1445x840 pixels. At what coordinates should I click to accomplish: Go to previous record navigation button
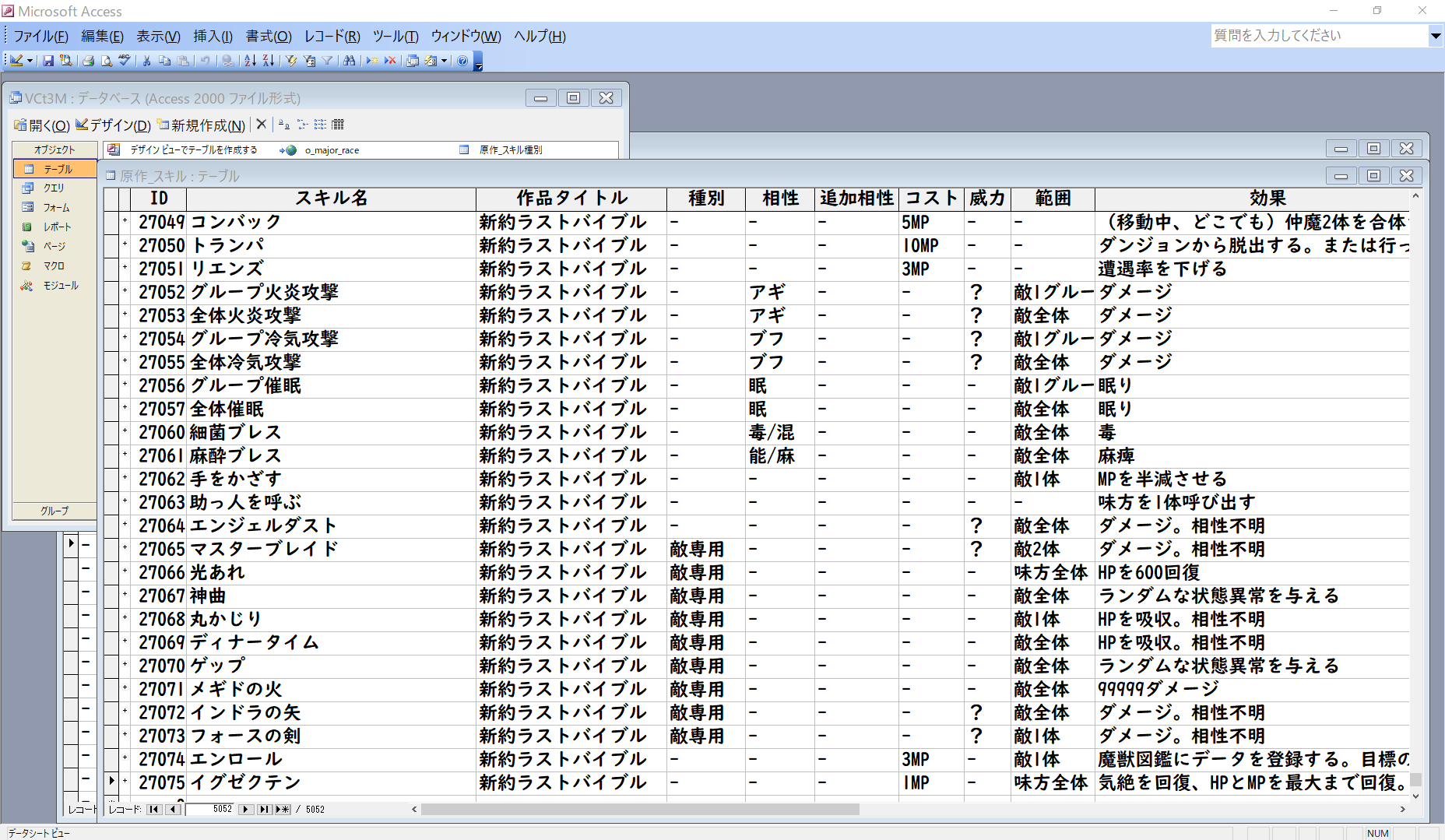tap(173, 810)
